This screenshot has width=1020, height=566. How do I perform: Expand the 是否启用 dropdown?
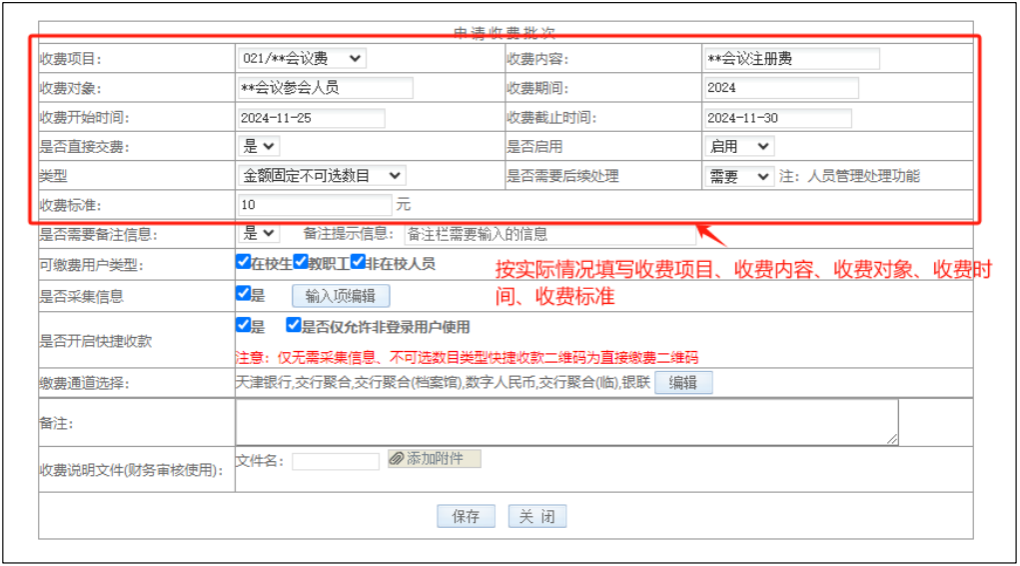click(738, 147)
